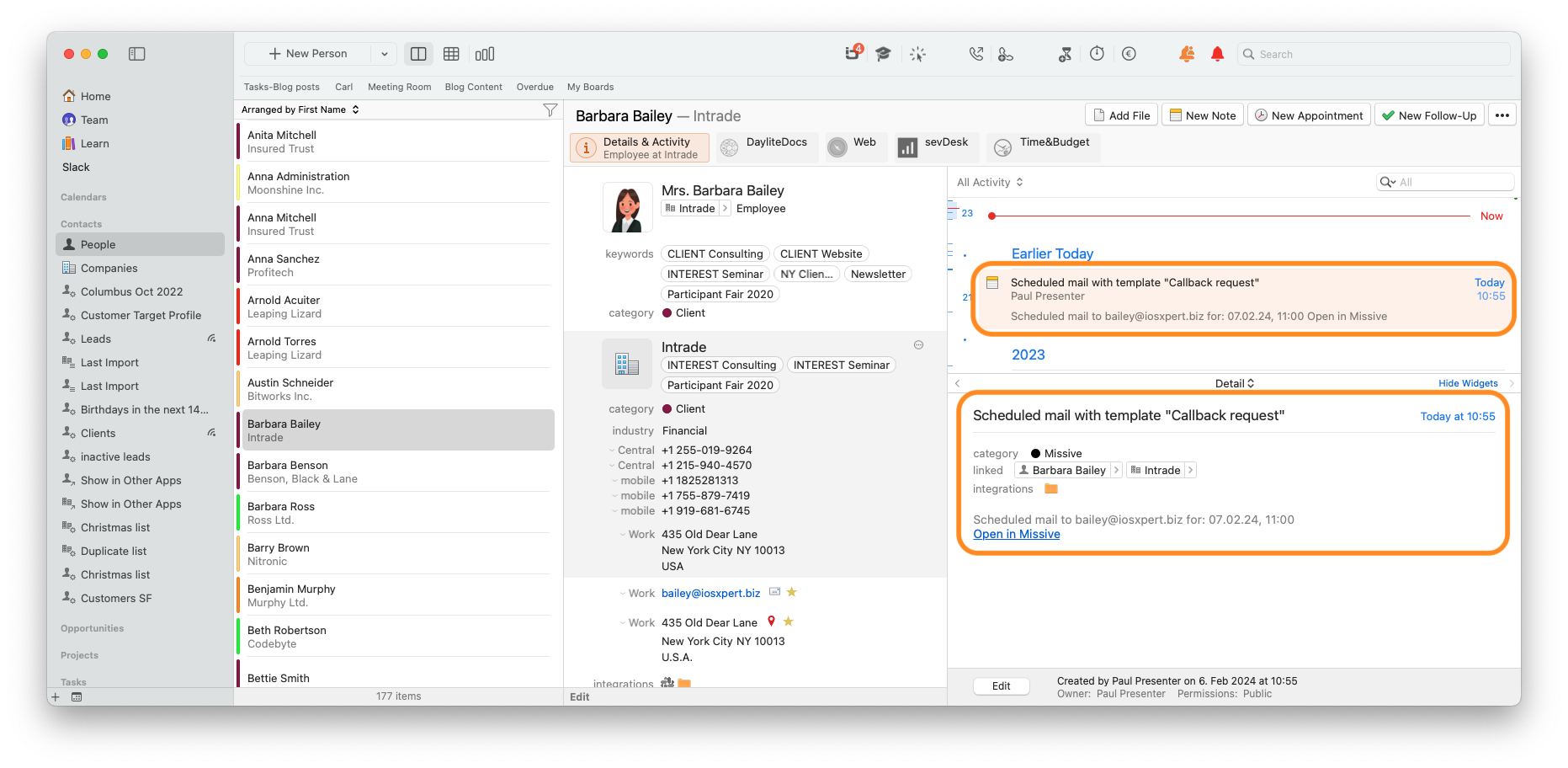Click the email envelope icon beside address

(774, 592)
